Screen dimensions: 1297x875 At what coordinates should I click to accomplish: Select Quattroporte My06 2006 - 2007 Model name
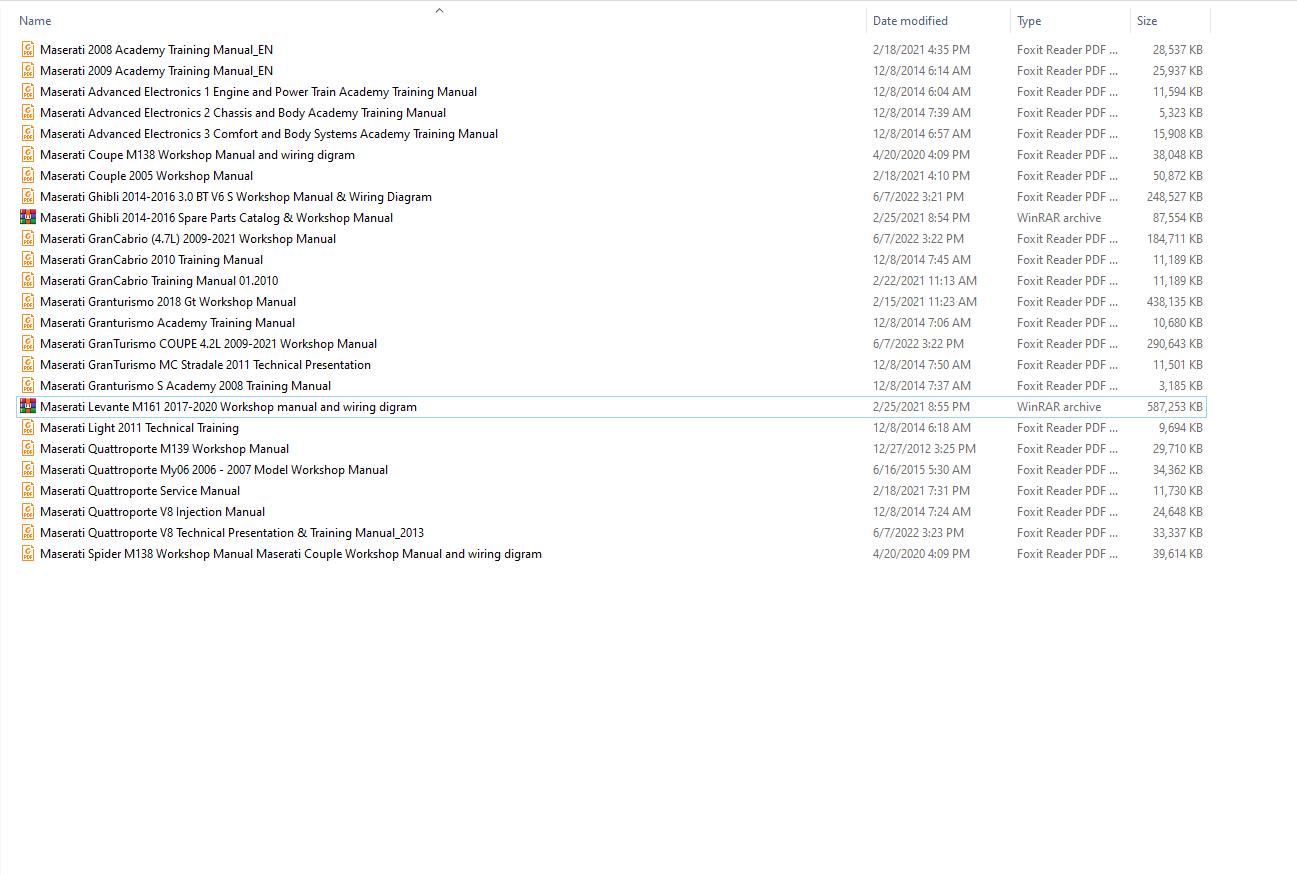click(214, 469)
